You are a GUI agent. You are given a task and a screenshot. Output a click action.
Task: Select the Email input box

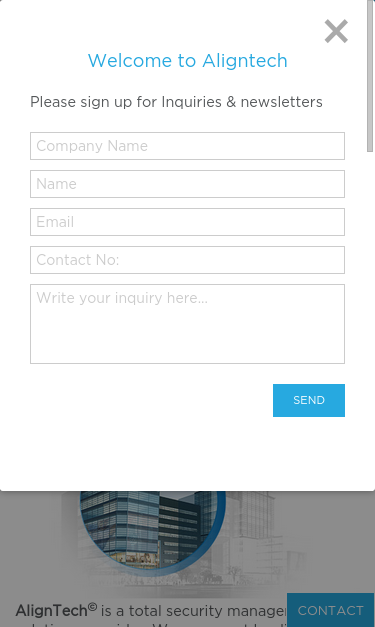coord(187,222)
